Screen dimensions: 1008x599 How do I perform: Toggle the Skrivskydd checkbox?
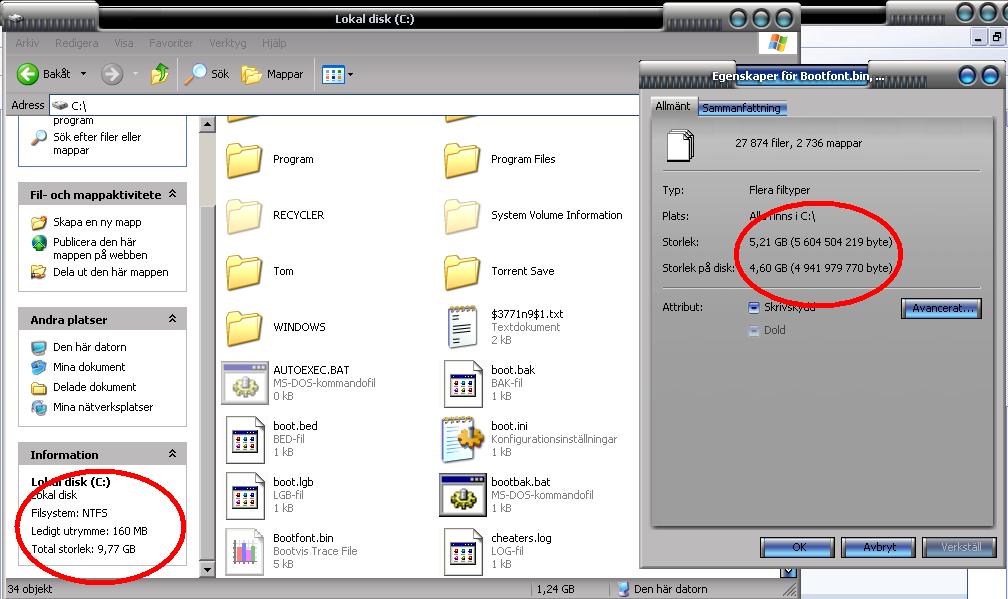tap(754, 308)
